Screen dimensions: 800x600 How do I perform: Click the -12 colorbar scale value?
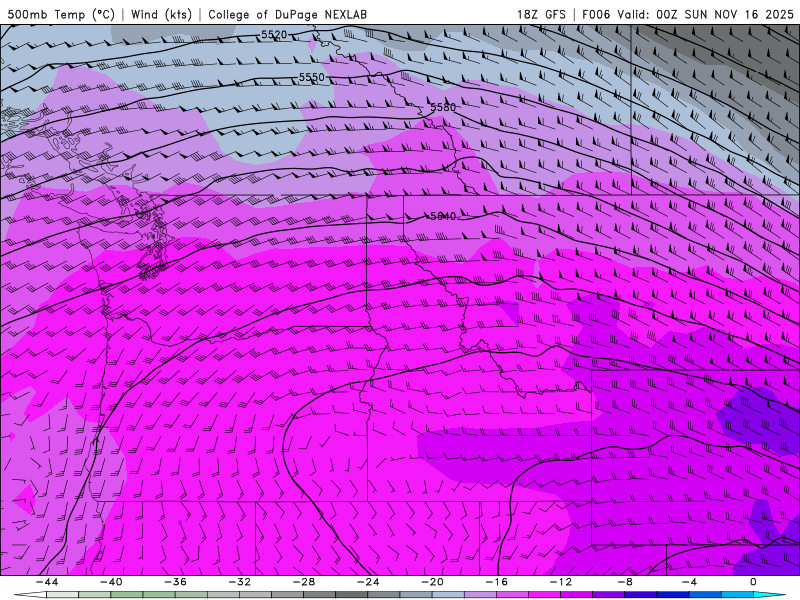click(x=561, y=582)
